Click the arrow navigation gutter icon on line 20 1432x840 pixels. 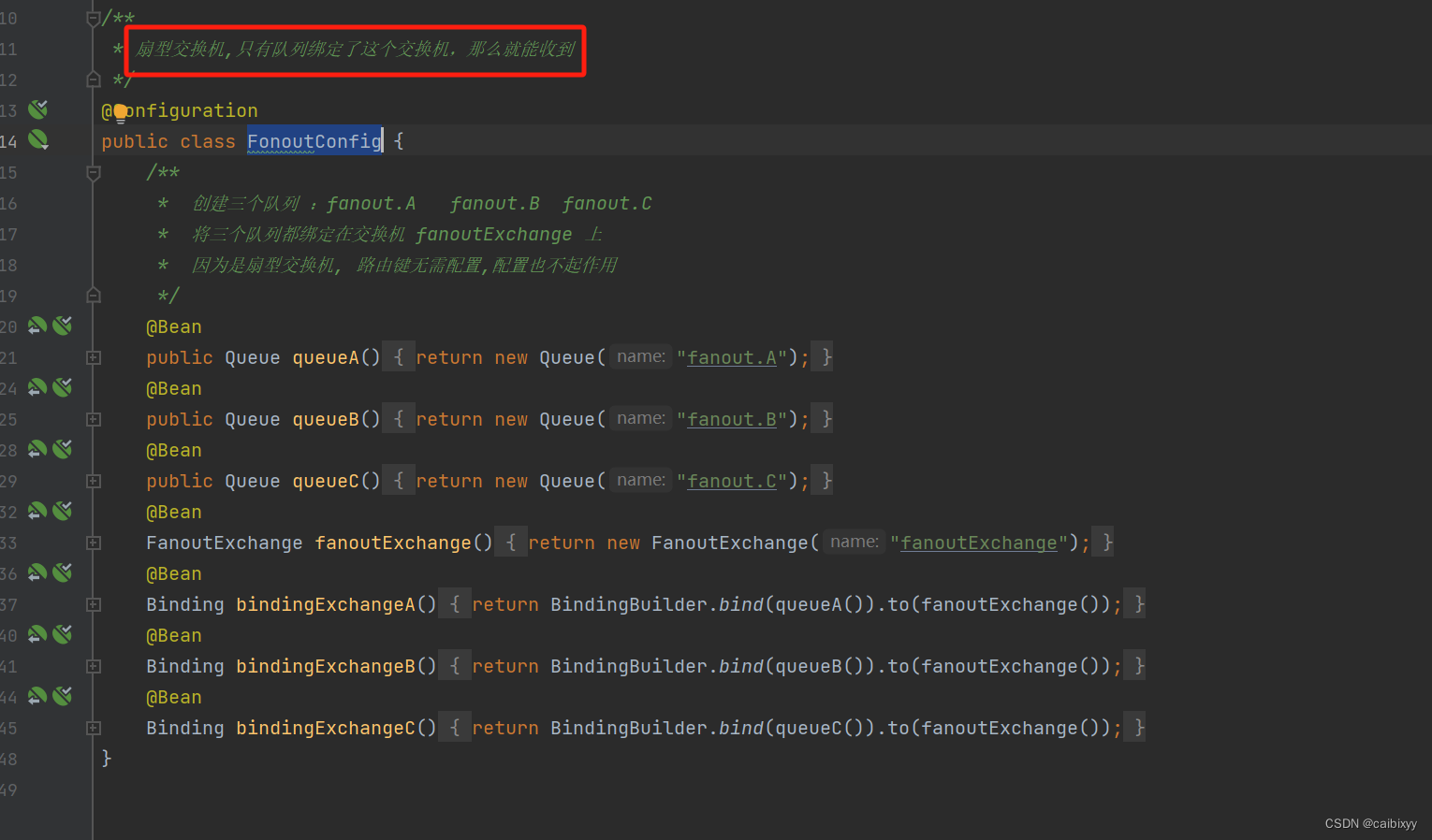(37, 326)
